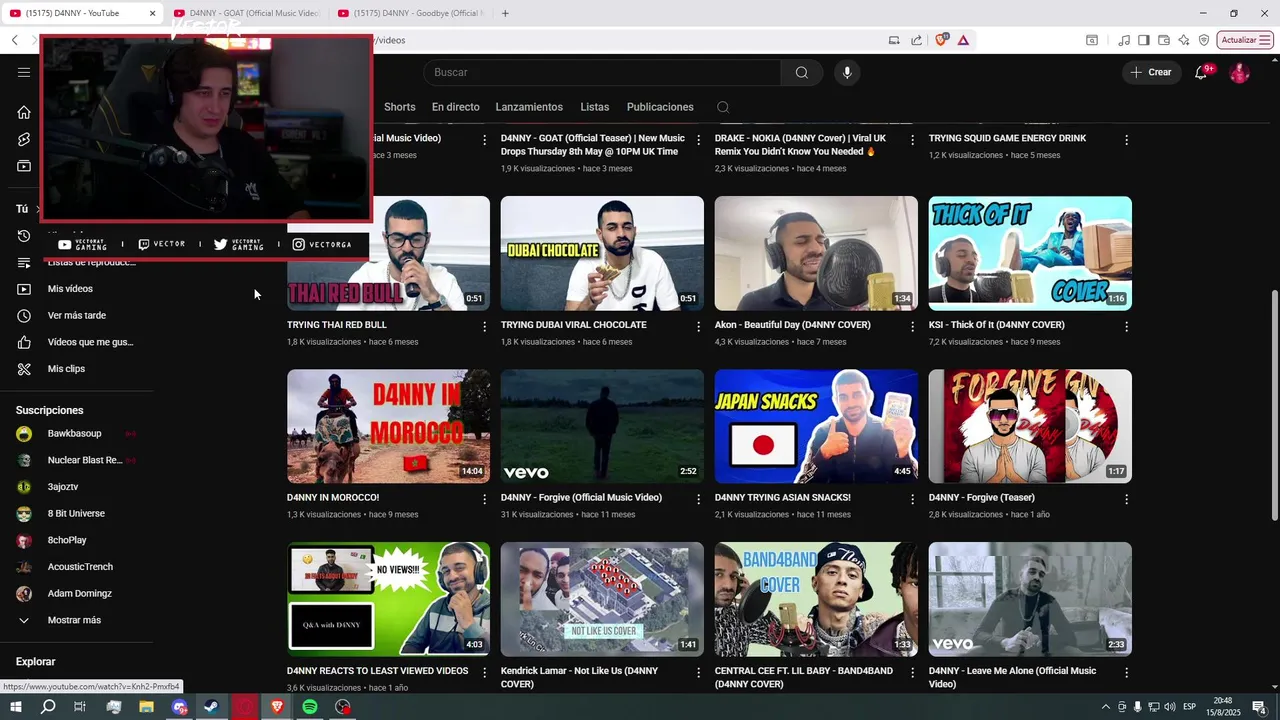1280x720 pixels.
Task: Open Steam from the taskbar
Action: coord(212,707)
